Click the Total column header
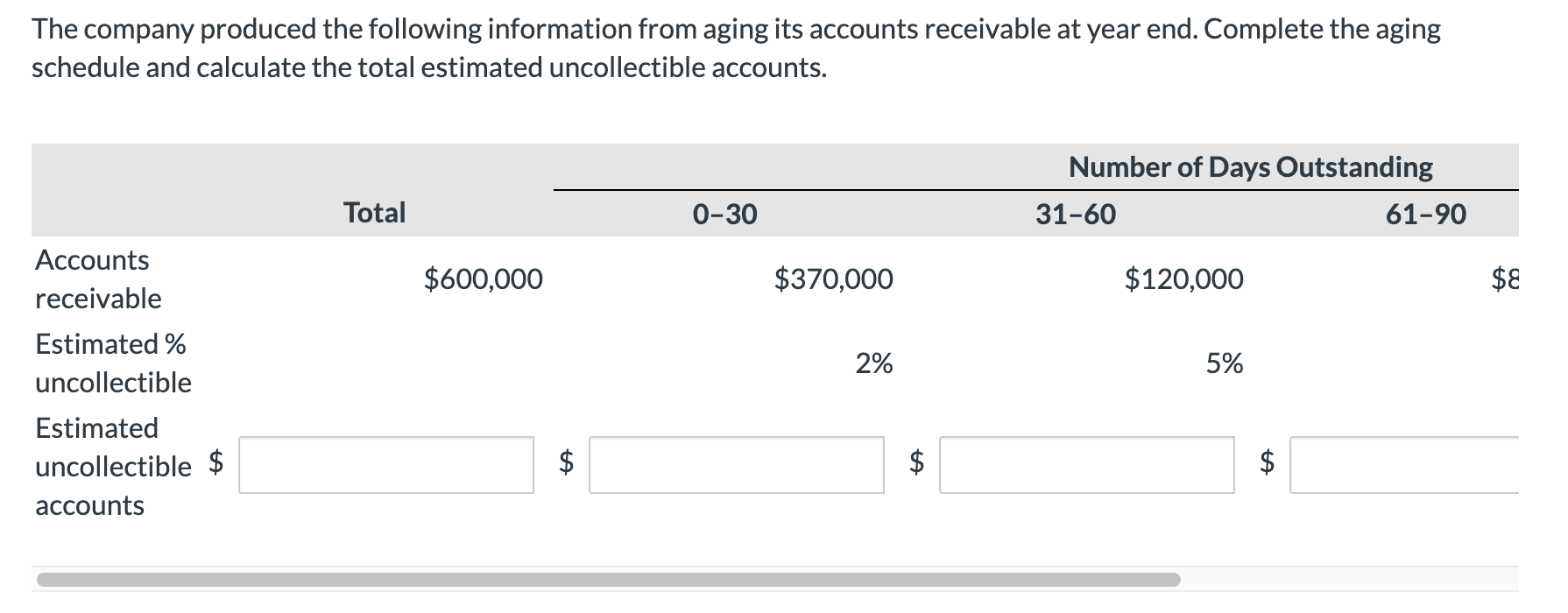The image size is (1568, 613). (x=374, y=213)
